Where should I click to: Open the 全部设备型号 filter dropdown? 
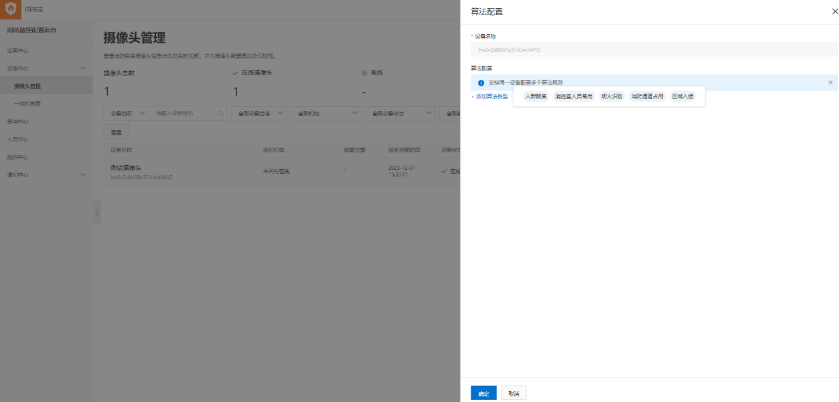coord(257,114)
